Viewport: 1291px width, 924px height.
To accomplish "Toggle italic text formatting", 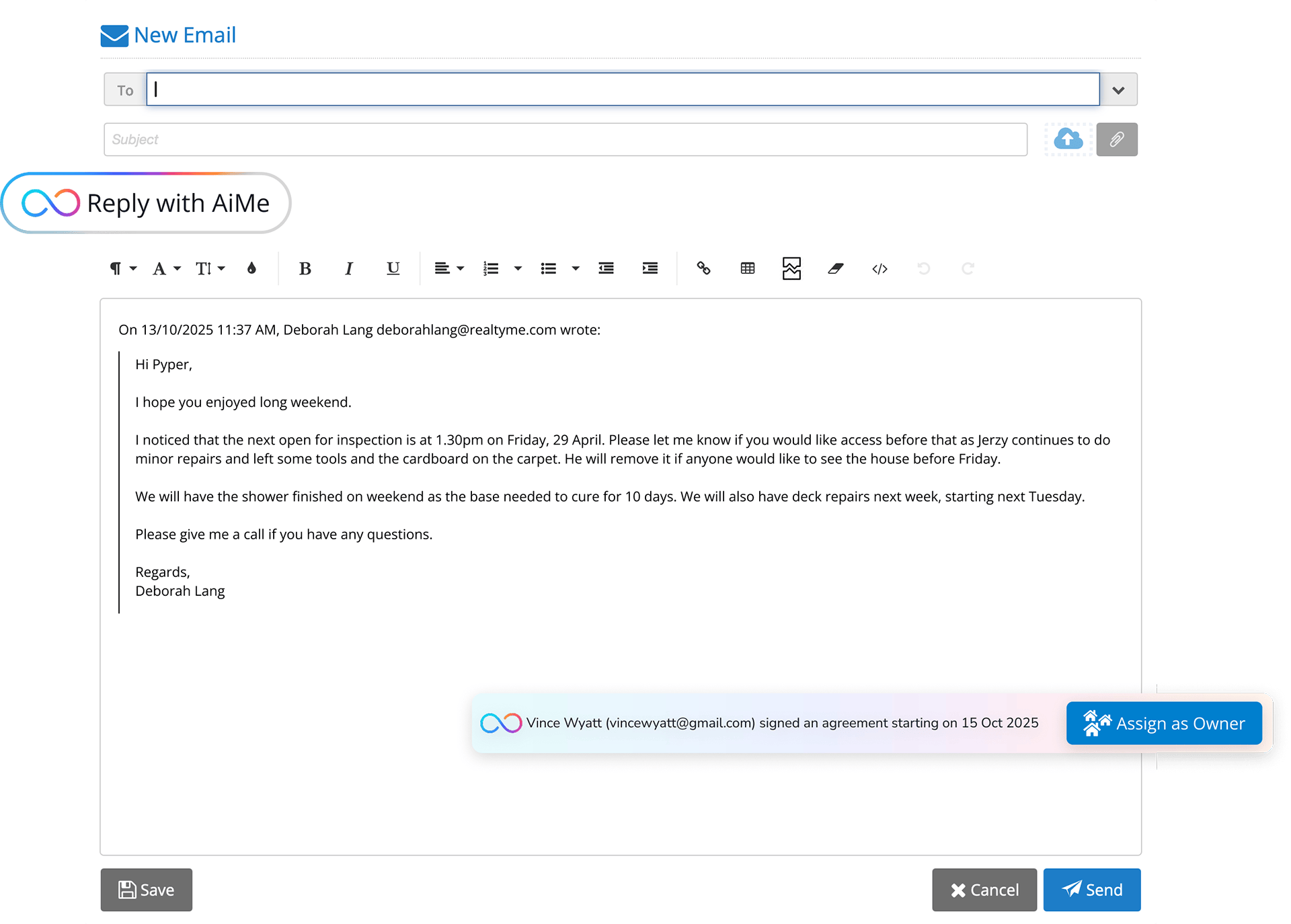I will click(348, 268).
